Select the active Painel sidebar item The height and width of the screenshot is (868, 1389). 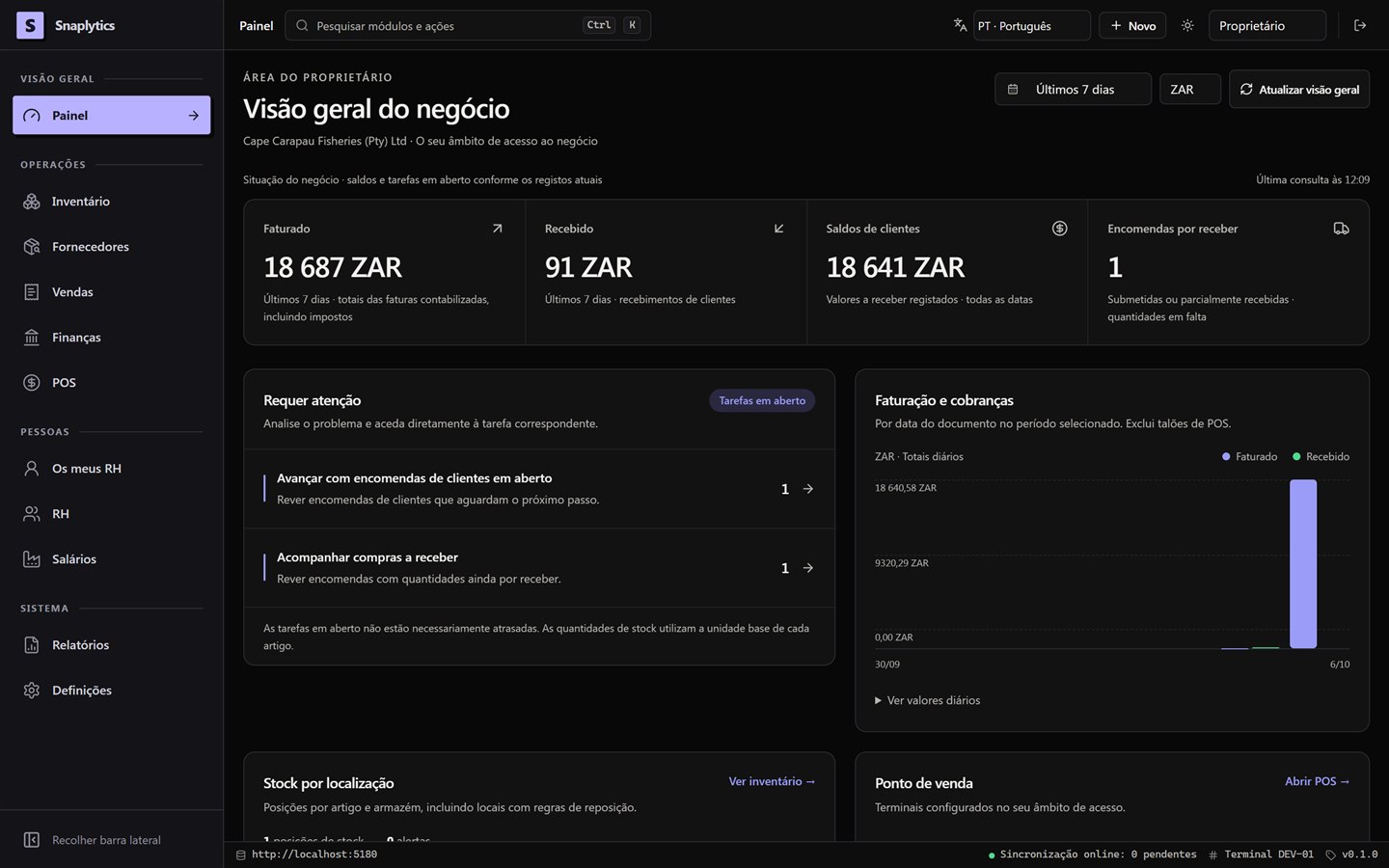[111, 115]
